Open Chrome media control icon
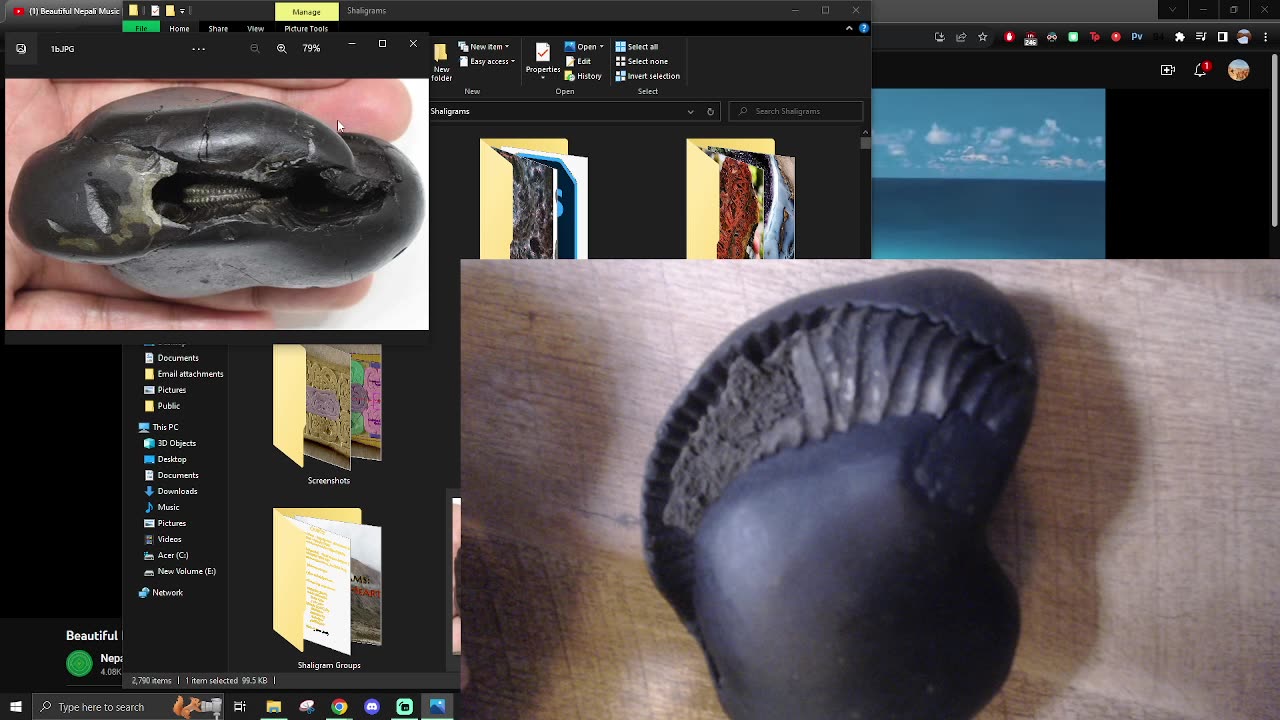The height and width of the screenshot is (720, 1280). coord(1201,37)
